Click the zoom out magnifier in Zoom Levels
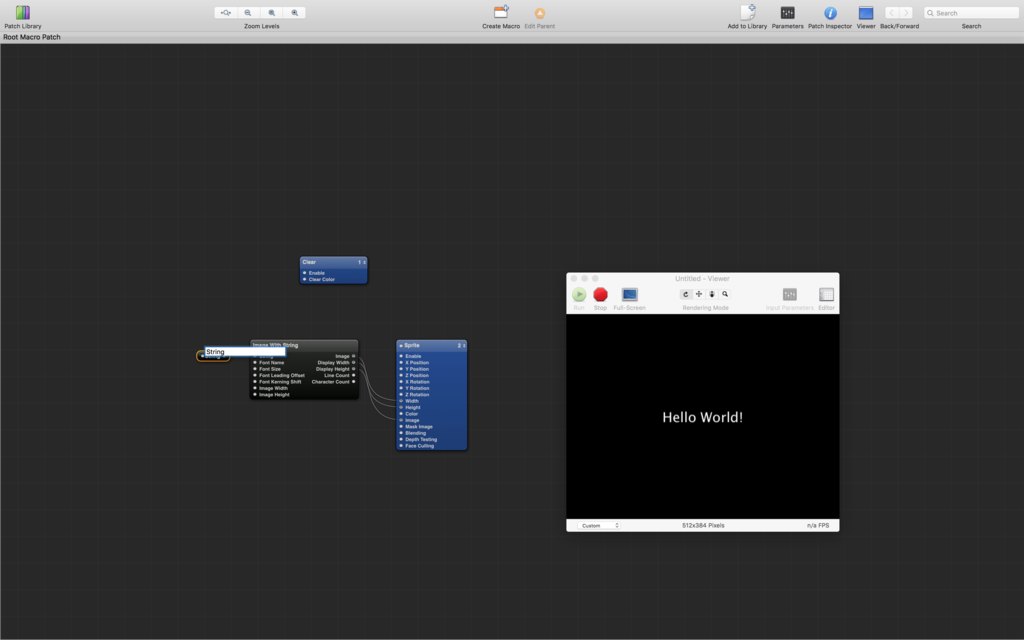This screenshot has height=640, width=1024. [248, 12]
